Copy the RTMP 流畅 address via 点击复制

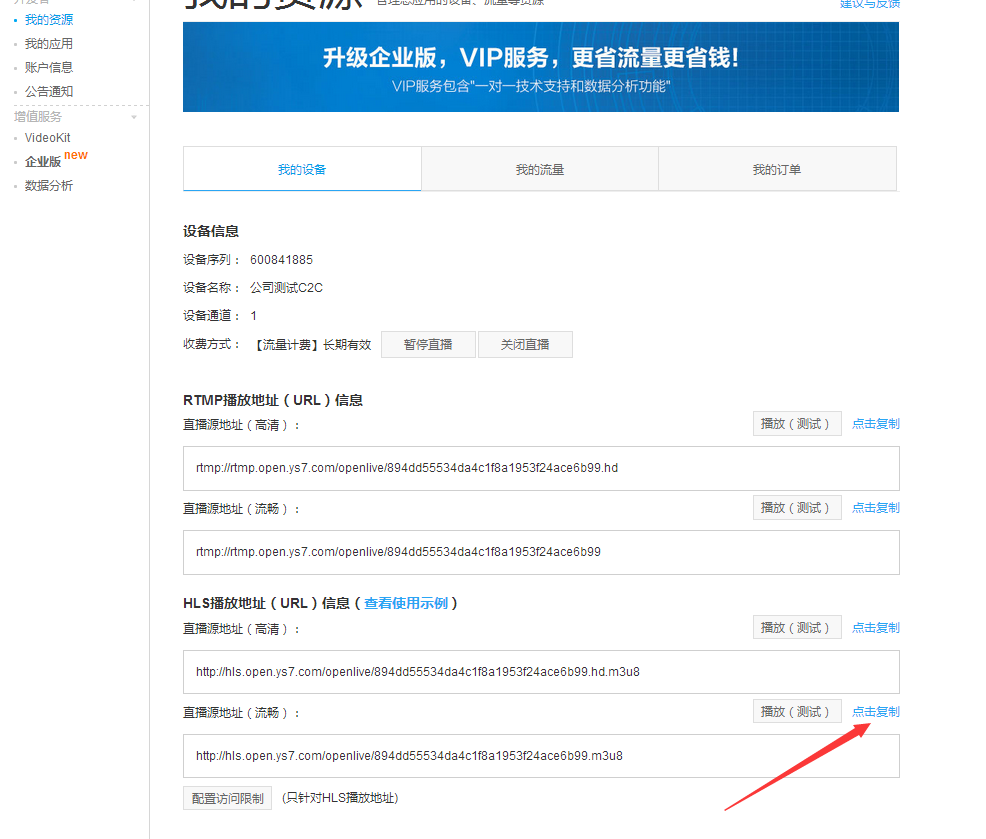coord(874,507)
